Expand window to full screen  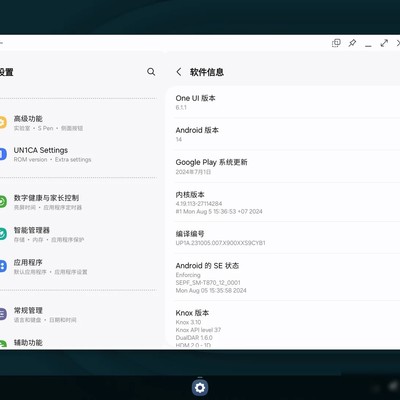tap(384, 43)
